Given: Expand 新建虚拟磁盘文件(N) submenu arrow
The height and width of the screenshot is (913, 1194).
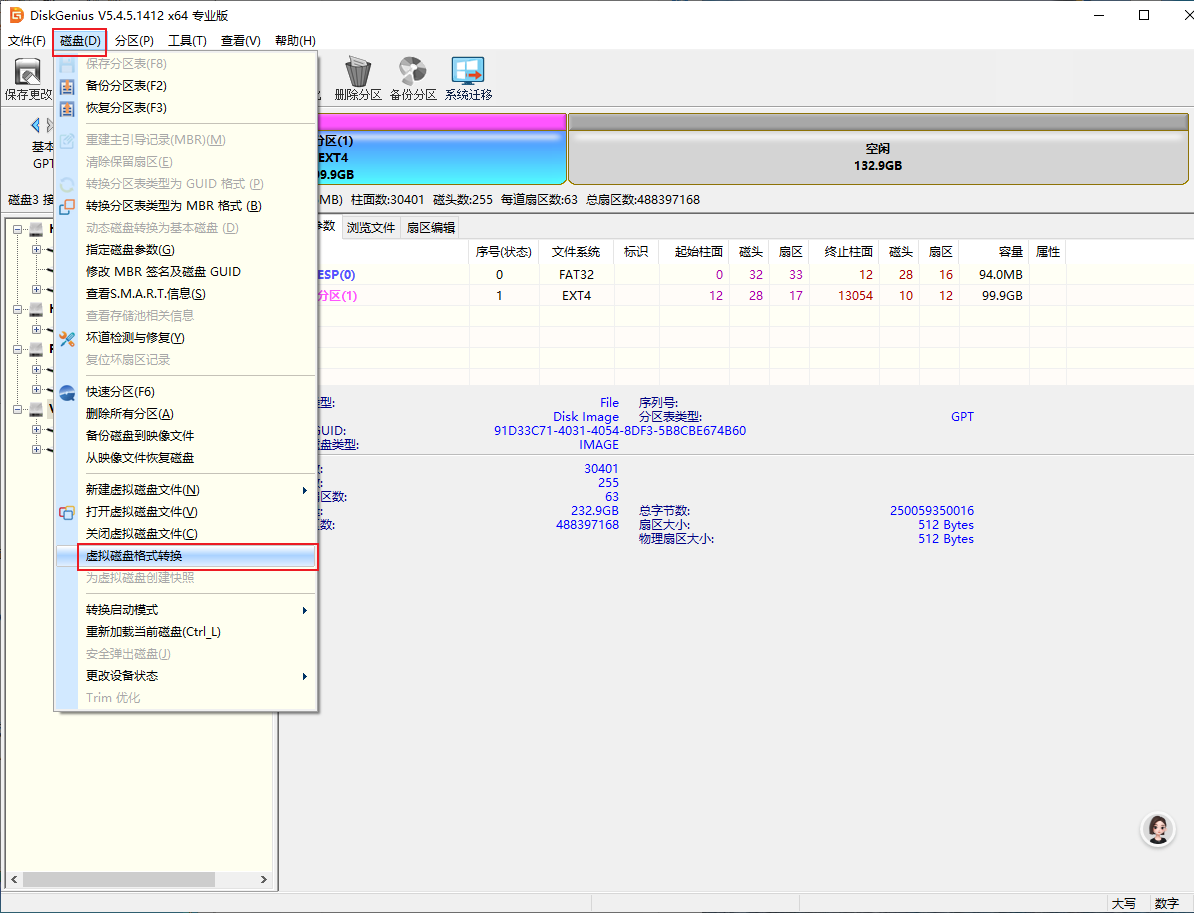Looking at the screenshot, I should (x=305, y=490).
